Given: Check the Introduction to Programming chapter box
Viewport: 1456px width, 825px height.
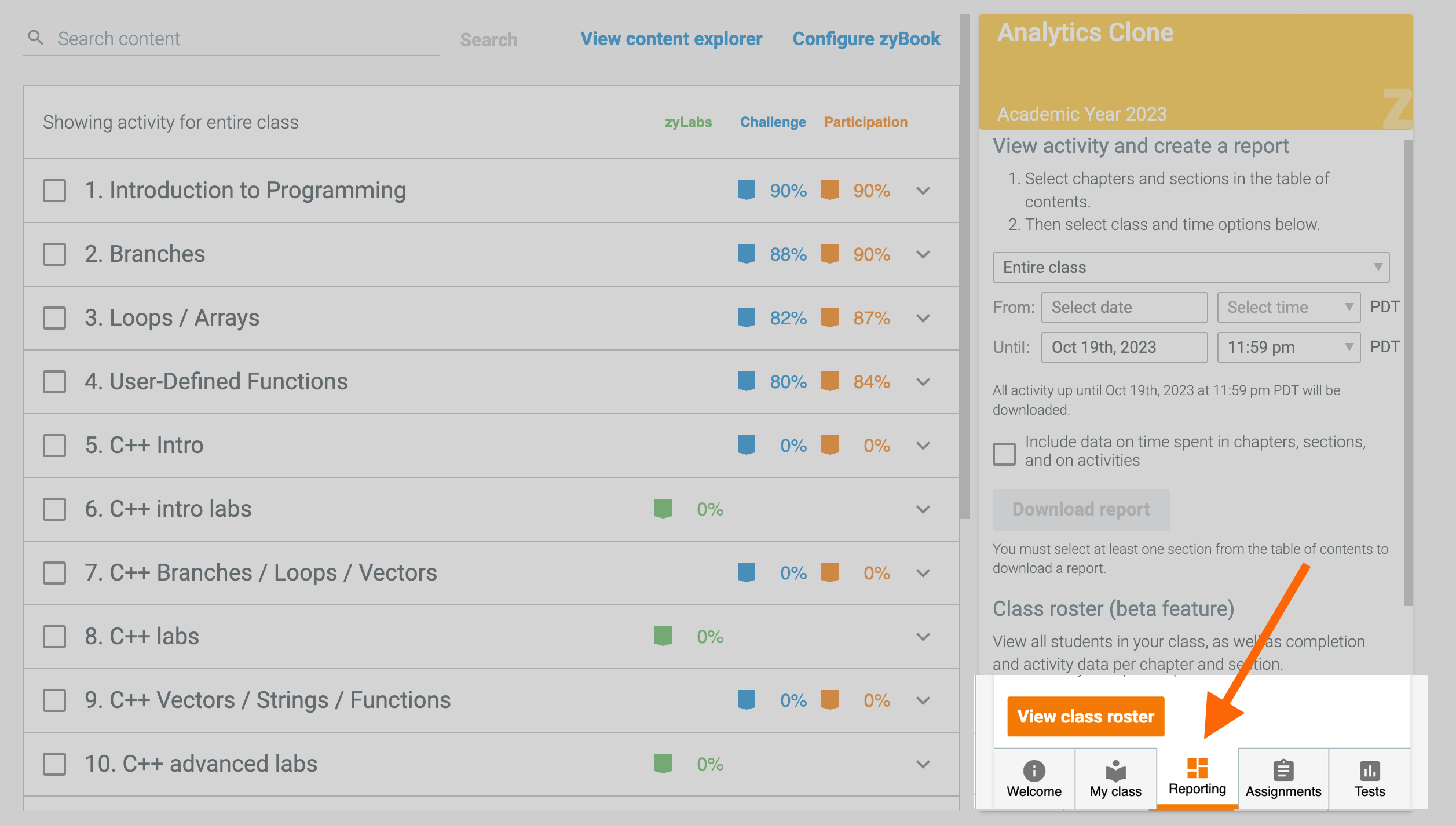Looking at the screenshot, I should [54, 191].
